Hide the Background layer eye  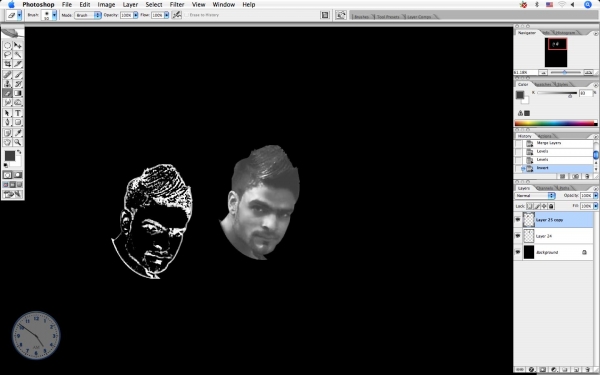click(518, 252)
